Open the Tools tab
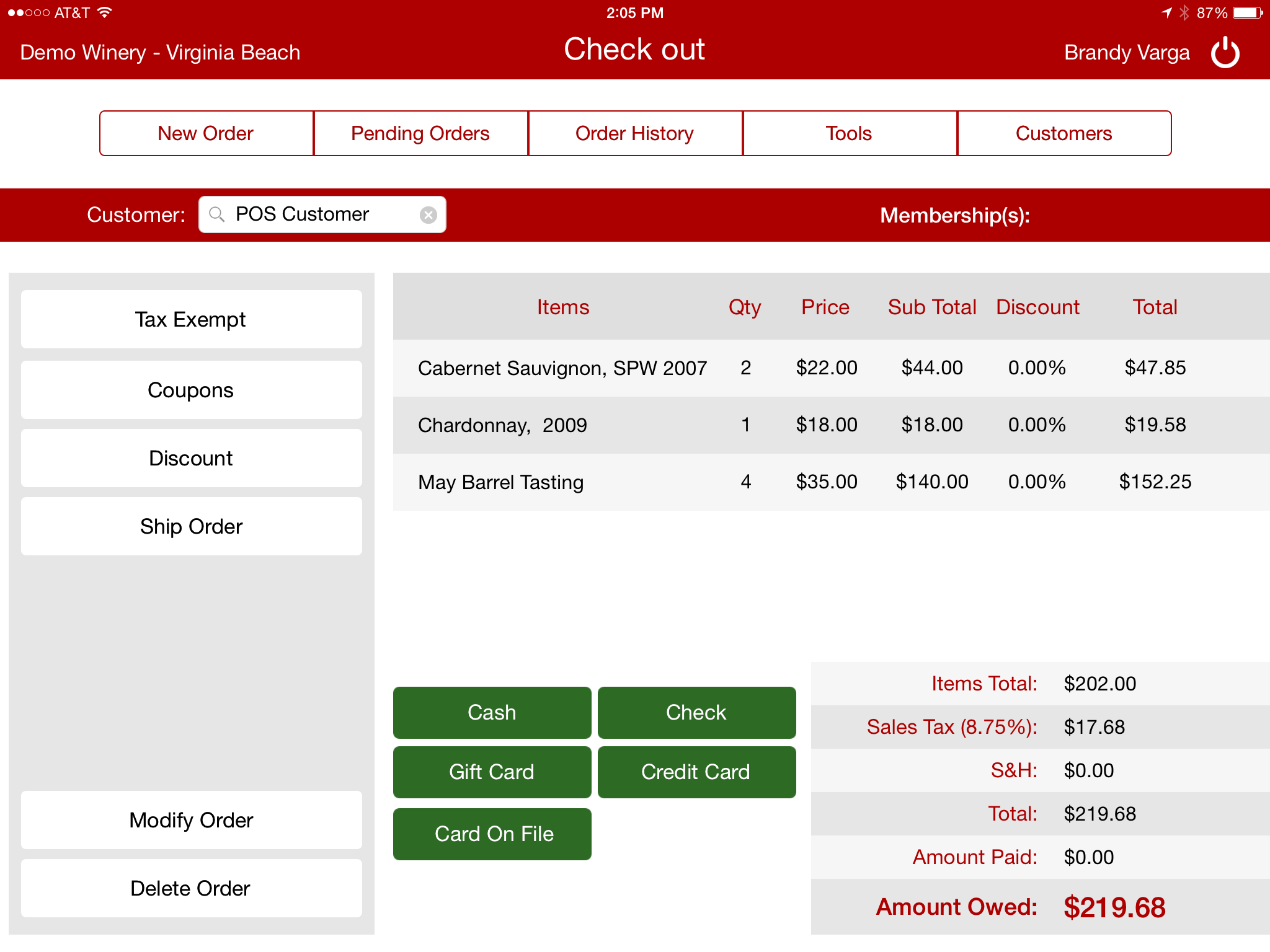The width and height of the screenshot is (1270, 952). pyautogui.click(x=849, y=133)
